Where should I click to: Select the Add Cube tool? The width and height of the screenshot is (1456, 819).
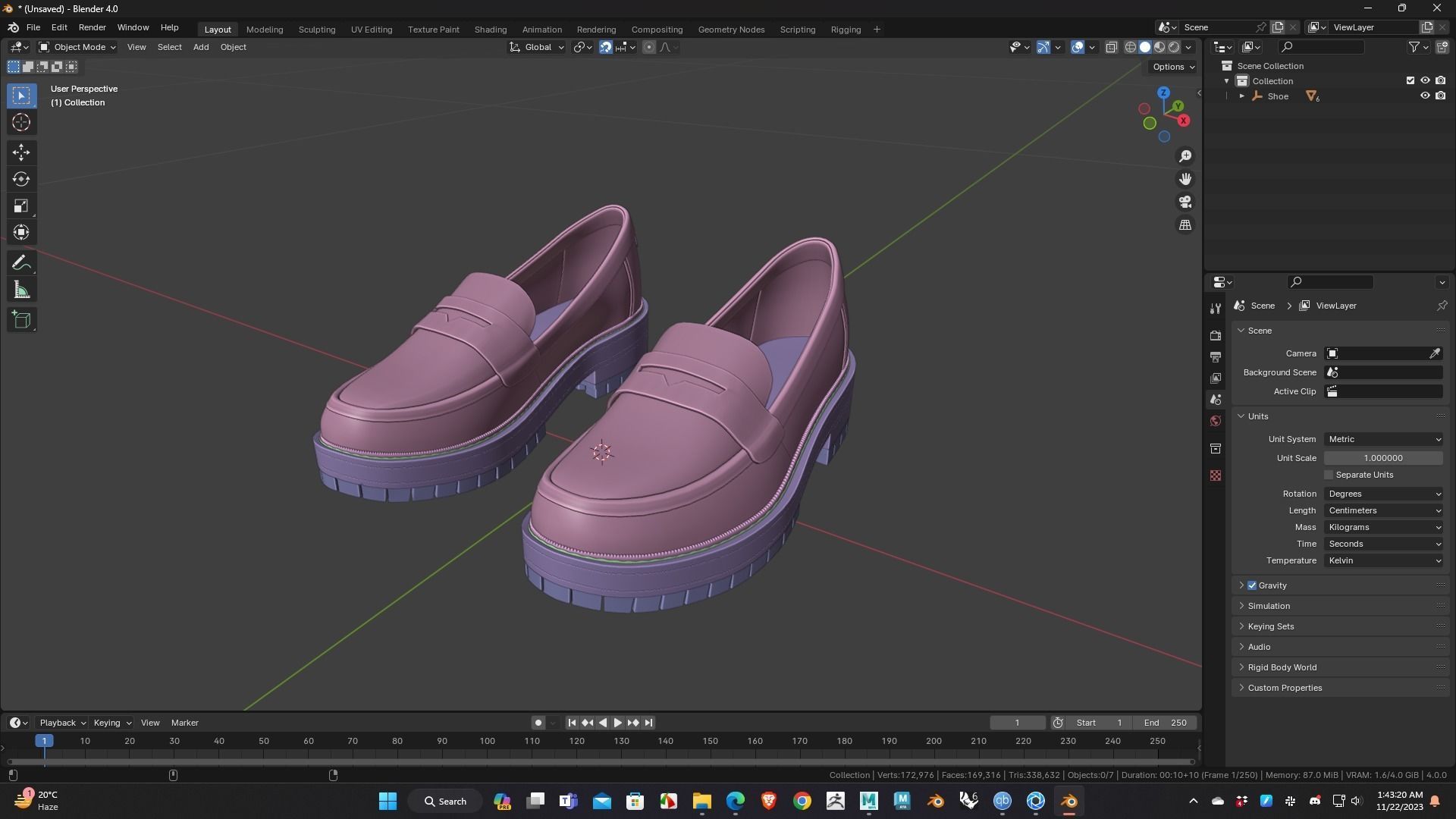point(21,319)
